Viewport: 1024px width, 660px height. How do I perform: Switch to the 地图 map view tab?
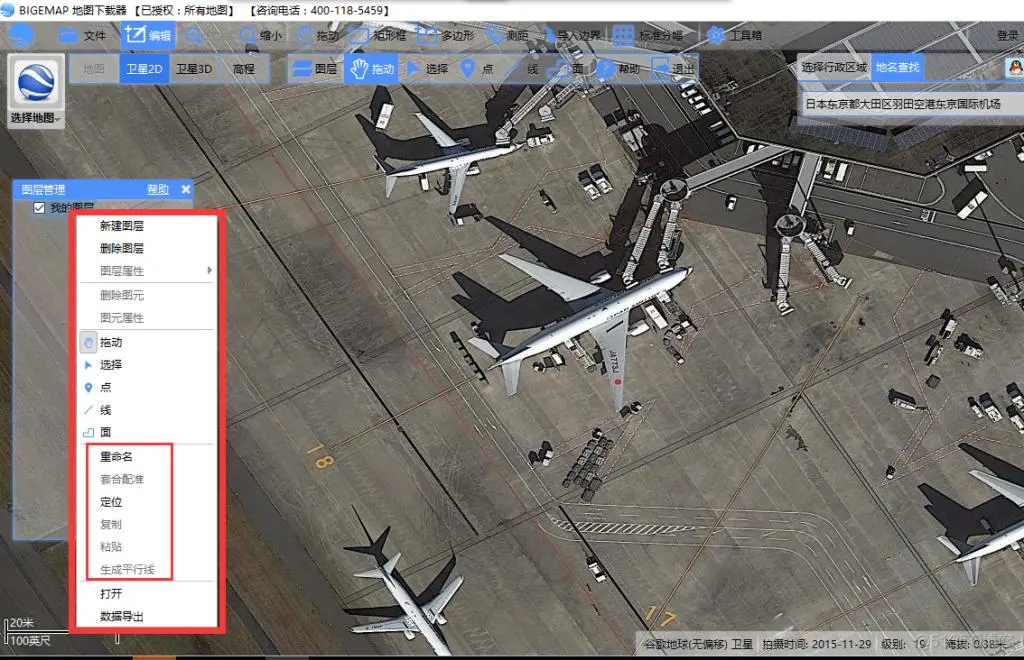coord(94,69)
